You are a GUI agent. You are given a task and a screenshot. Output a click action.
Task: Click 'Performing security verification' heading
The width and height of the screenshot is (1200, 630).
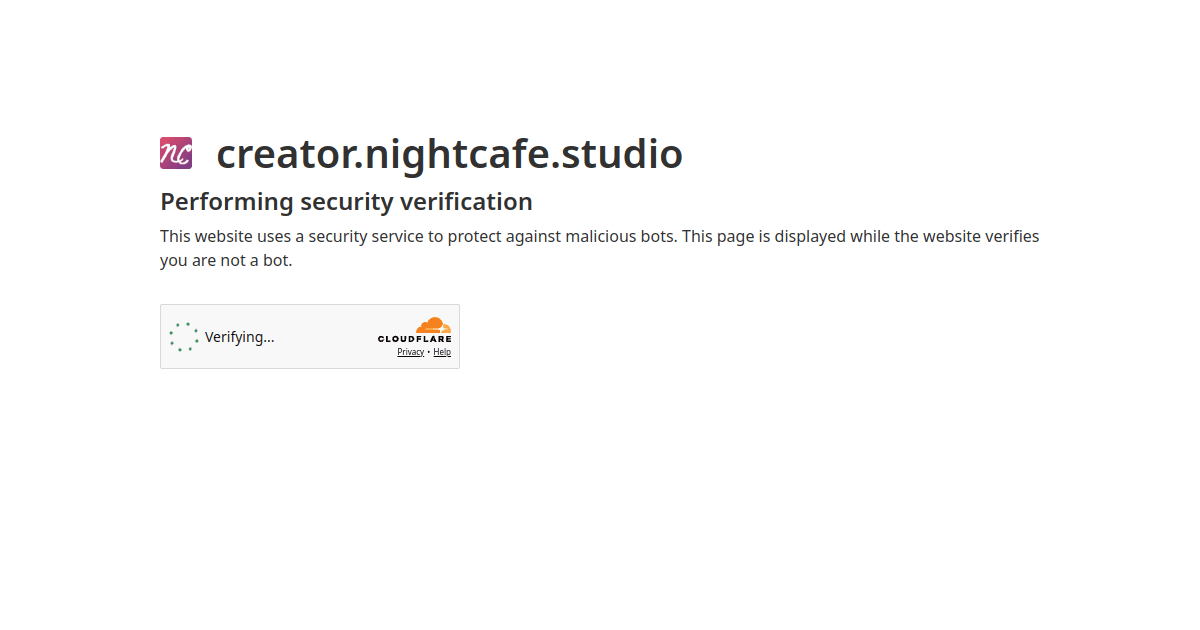(346, 202)
